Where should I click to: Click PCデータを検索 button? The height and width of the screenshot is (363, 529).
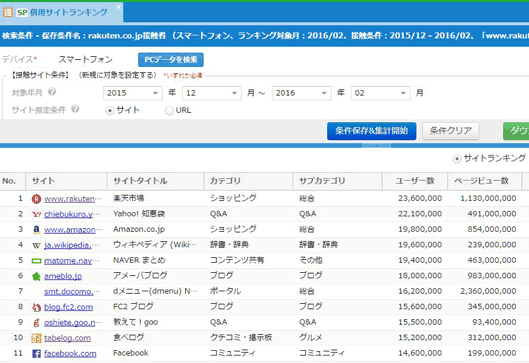171,60
